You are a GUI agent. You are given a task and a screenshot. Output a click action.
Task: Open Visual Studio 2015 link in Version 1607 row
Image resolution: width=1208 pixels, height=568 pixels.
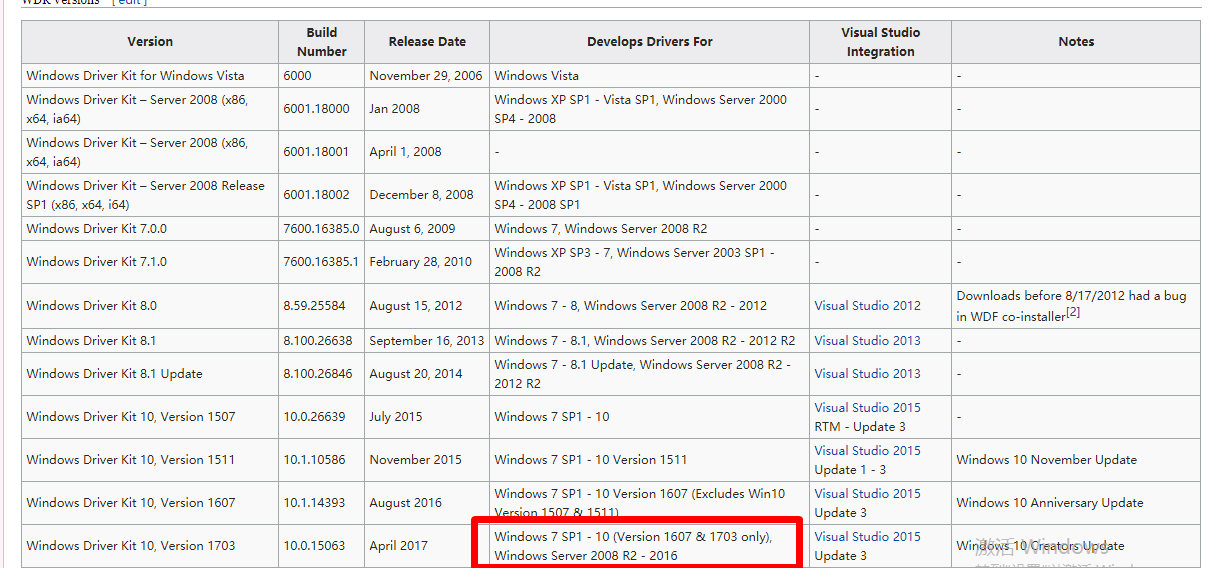(x=867, y=494)
